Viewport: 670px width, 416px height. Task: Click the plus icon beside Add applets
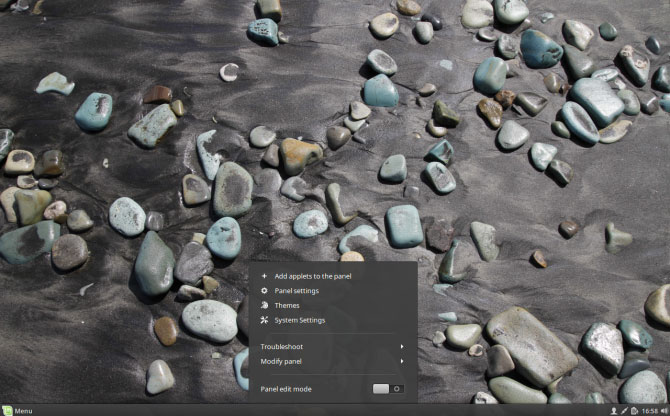tap(264, 276)
